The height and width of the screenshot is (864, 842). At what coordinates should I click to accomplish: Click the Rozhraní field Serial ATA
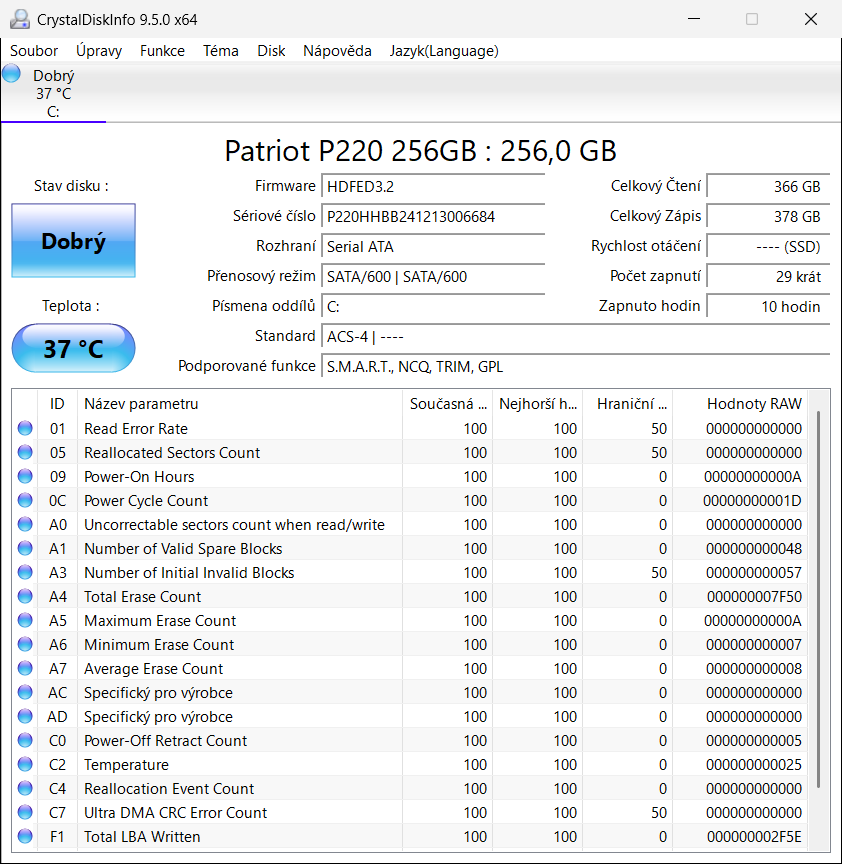pyautogui.click(x=433, y=246)
